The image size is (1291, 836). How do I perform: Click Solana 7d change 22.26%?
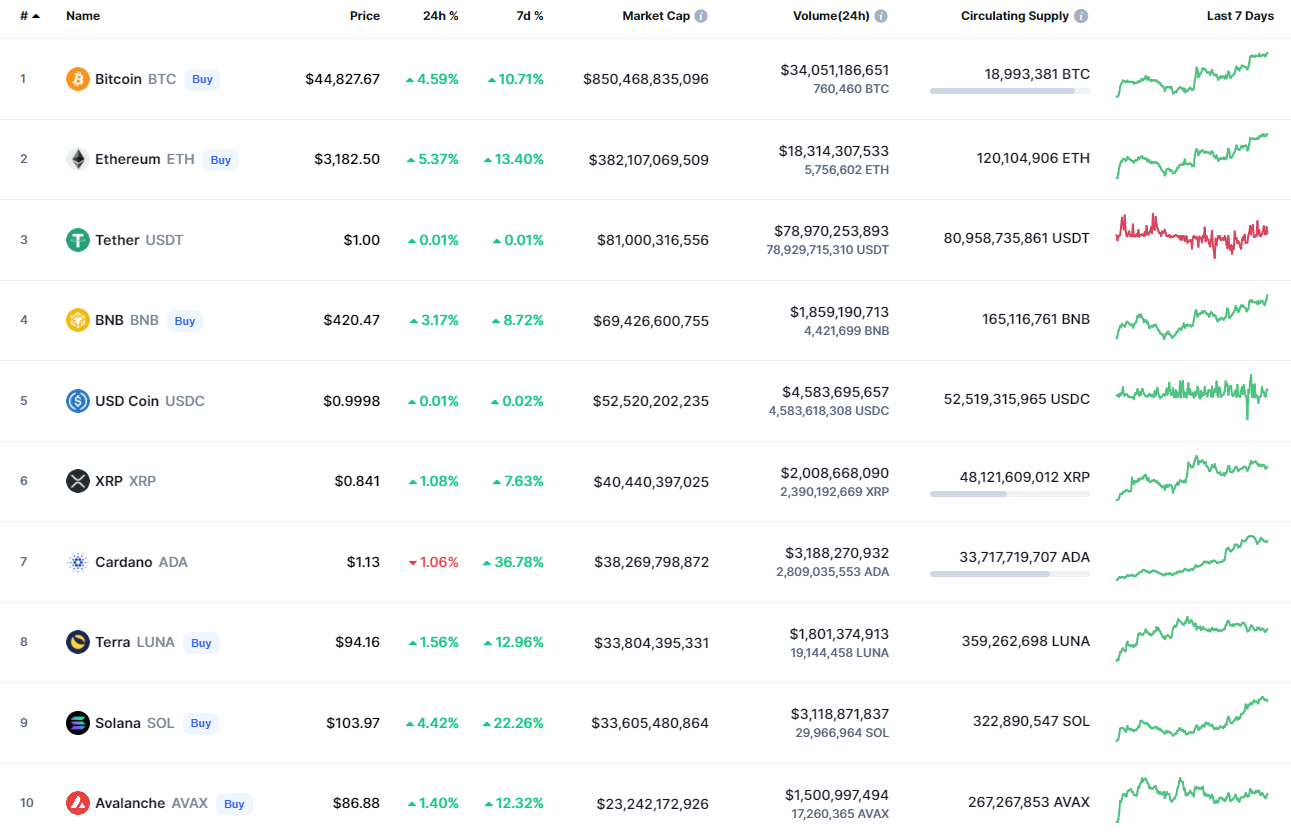click(513, 723)
